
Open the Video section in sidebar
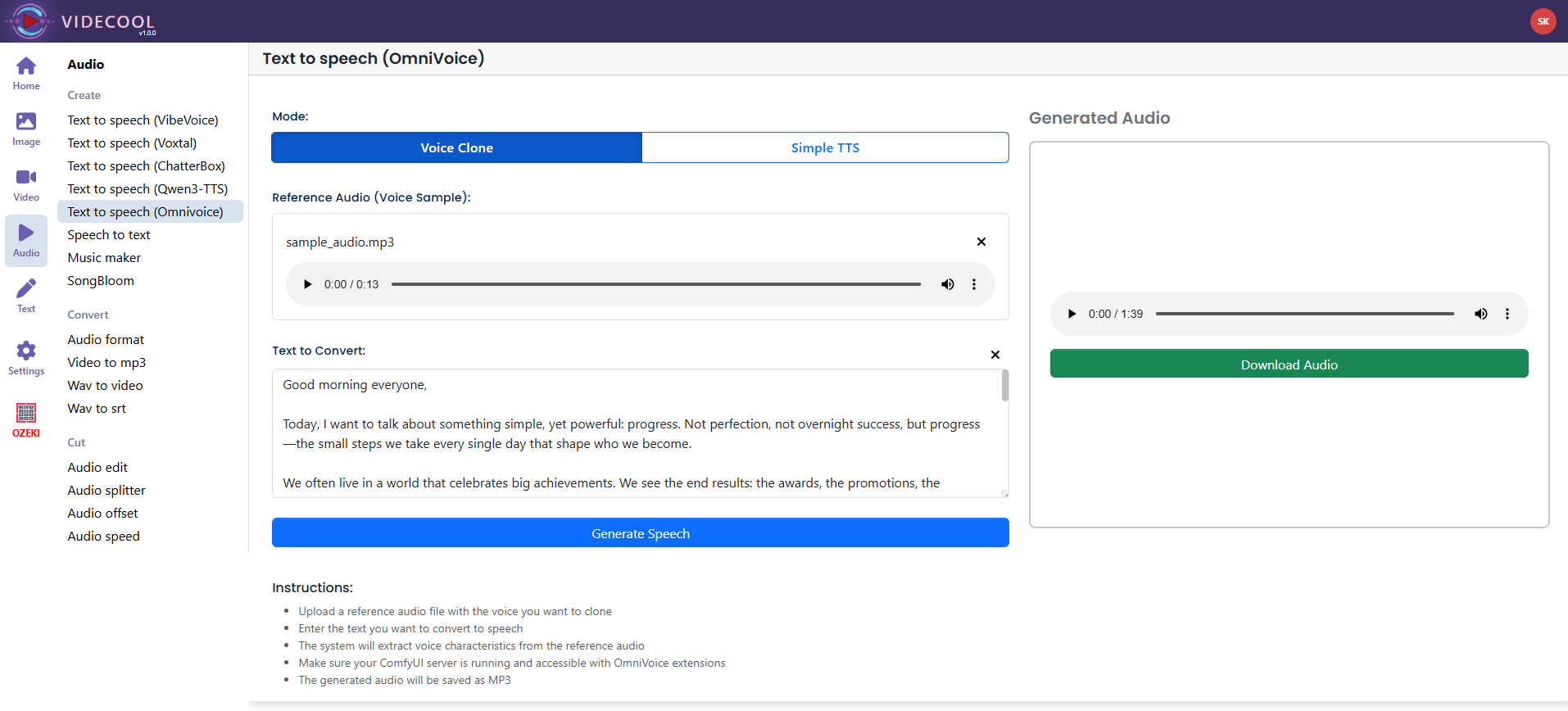click(x=26, y=185)
